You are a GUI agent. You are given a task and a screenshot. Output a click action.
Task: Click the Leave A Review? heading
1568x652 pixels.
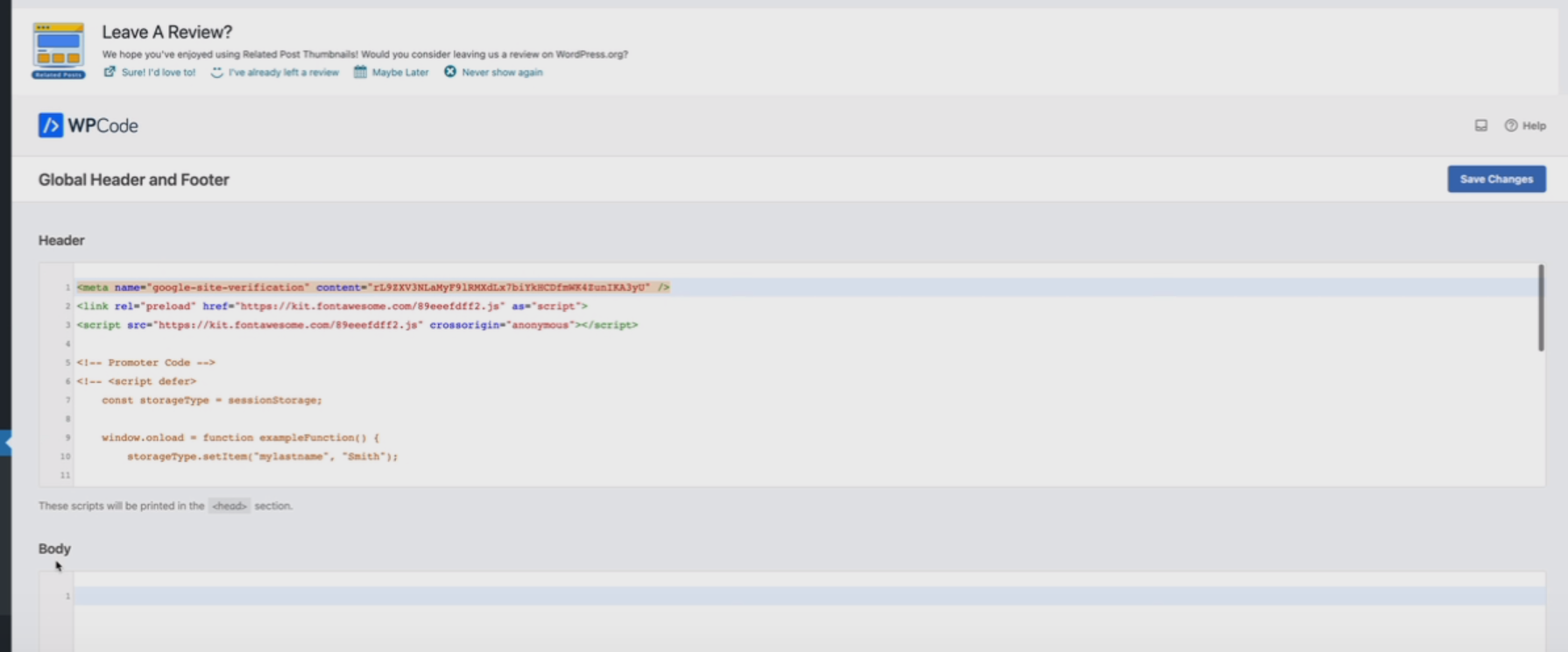pos(167,32)
